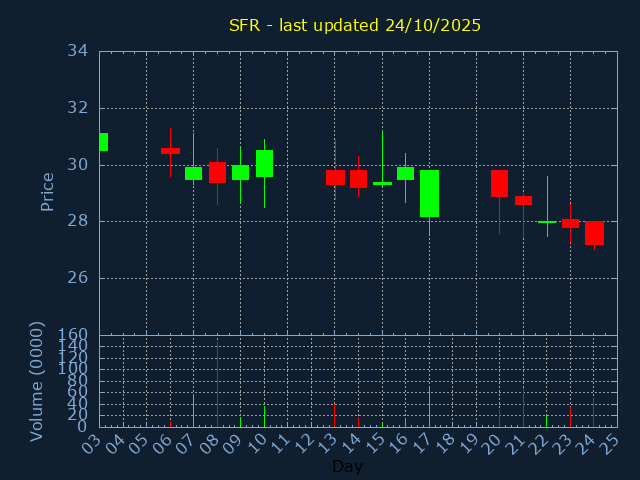Click the chart title 'SFR - last updated 24/10/2025'
Viewport: 640px width, 480px height.
(355, 25)
